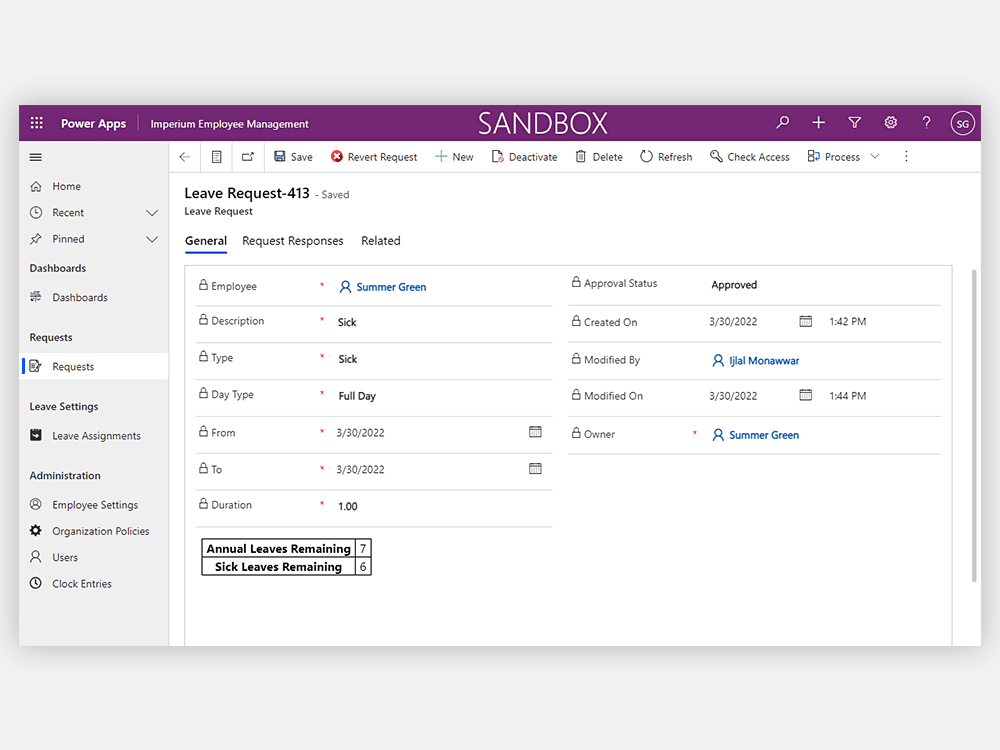The width and height of the screenshot is (1000, 750).
Task: Open Ijlal Monawwar modified-by link
Action: 764,361
